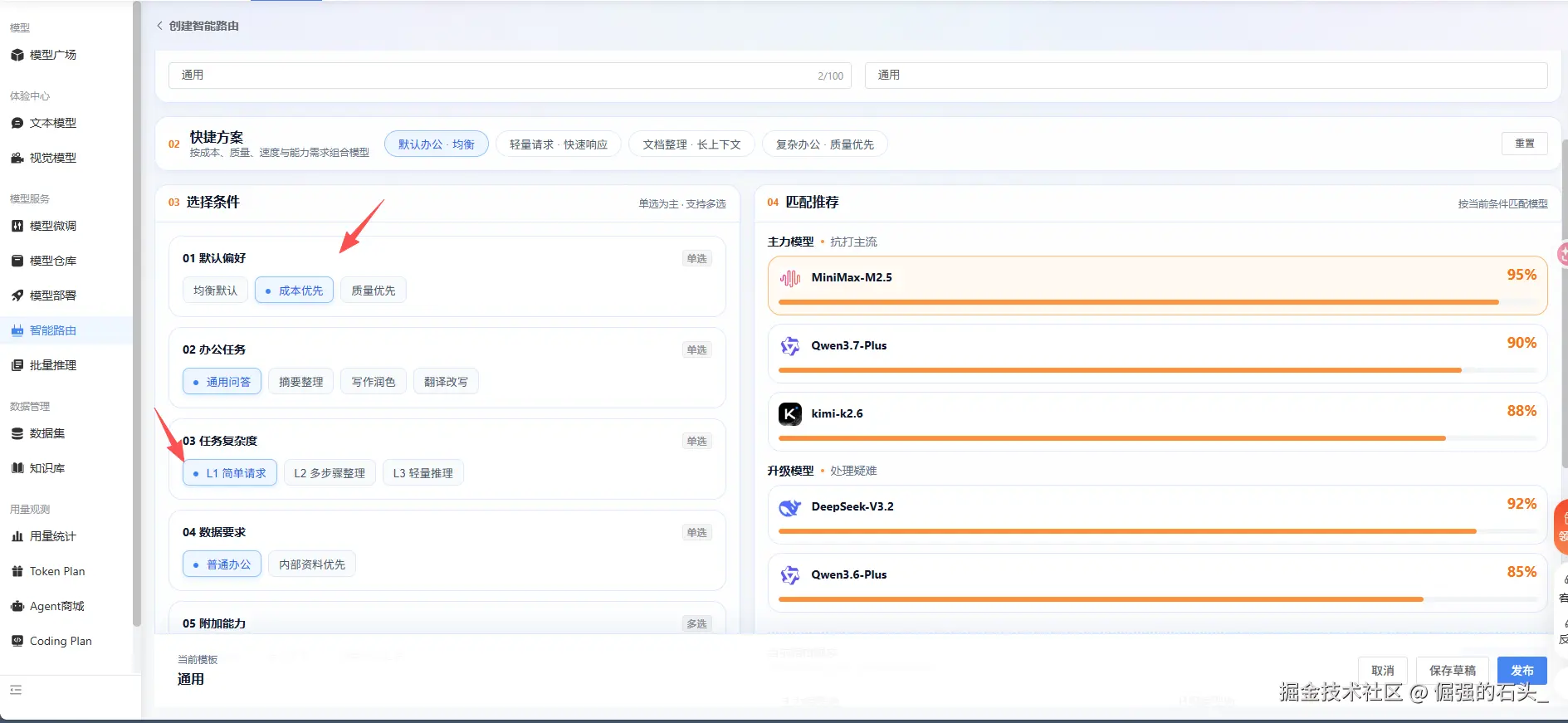Screen dimensions: 1568x723
Task: Choose the 摘要整理 task option
Action: click(x=300, y=382)
